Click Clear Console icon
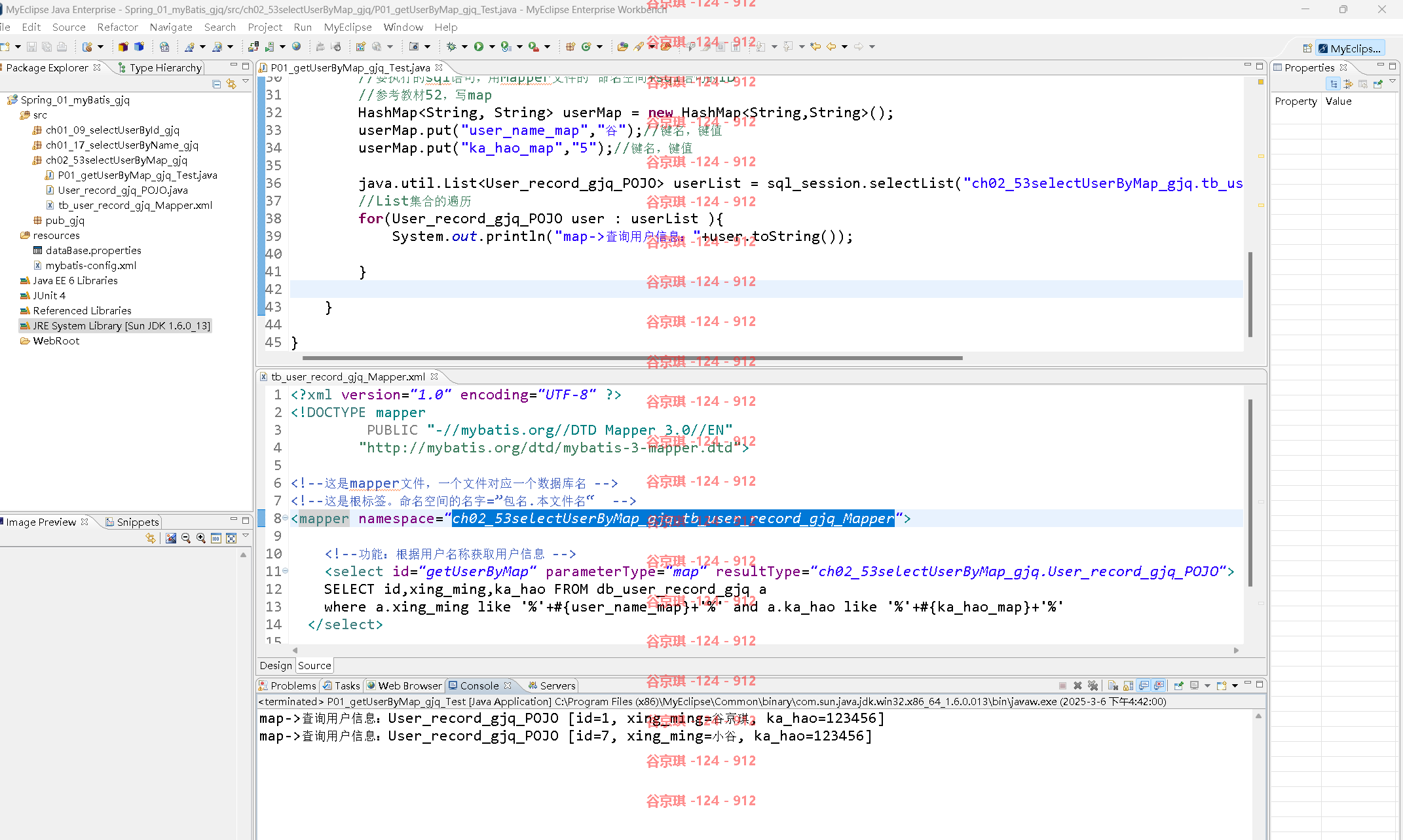The width and height of the screenshot is (1403, 840). (x=1113, y=685)
